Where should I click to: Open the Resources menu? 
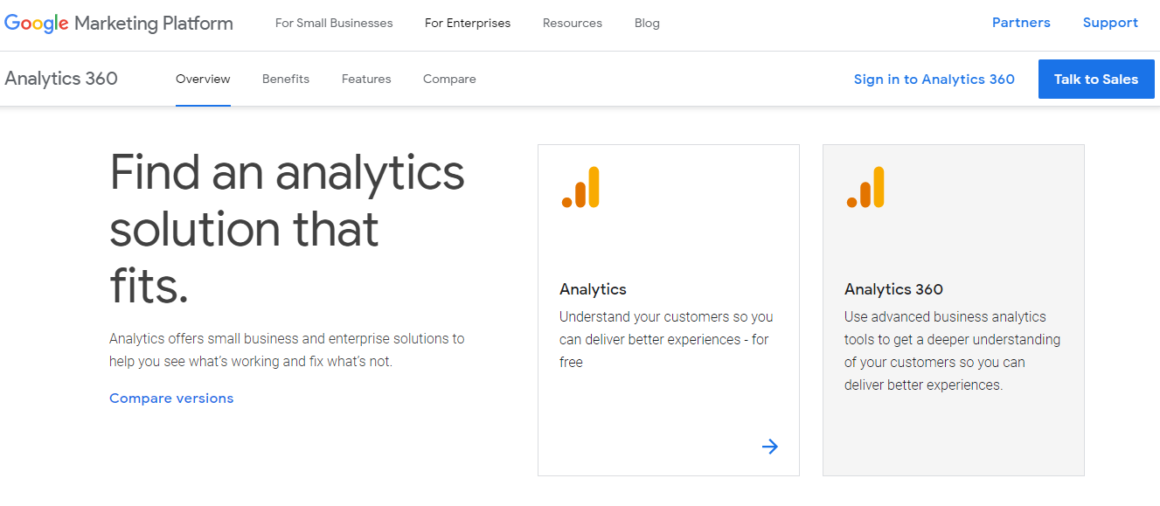pyautogui.click(x=572, y=23)
